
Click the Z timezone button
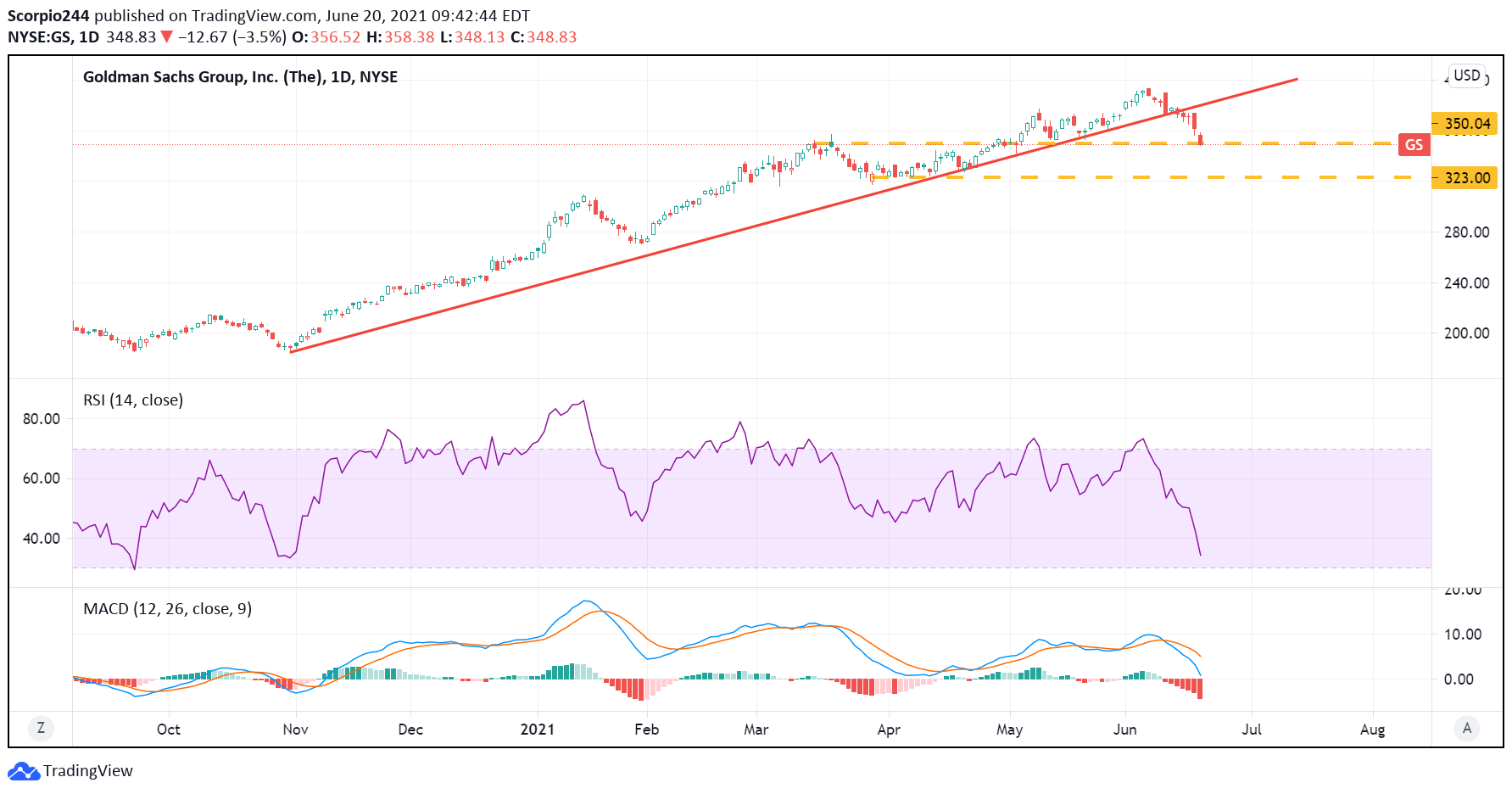click(x=40, y=728)
